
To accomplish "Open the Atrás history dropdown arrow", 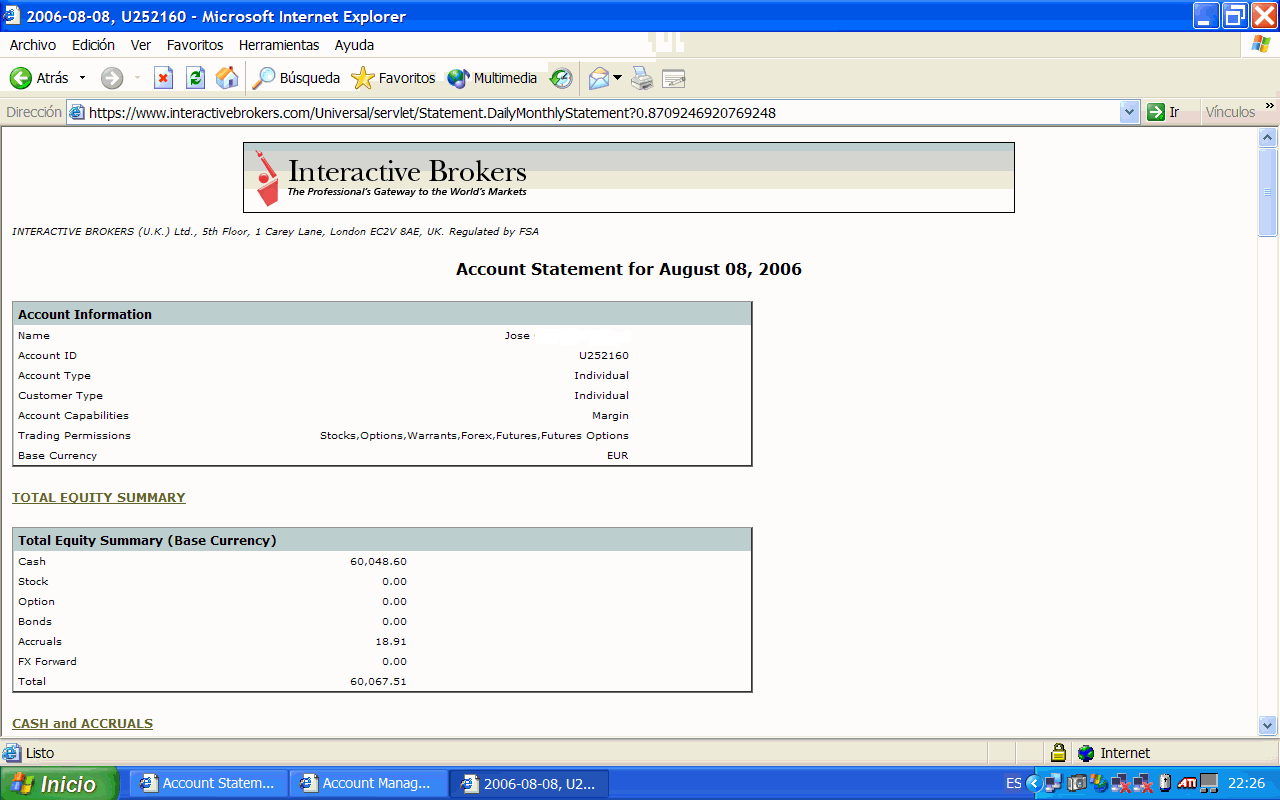I will pyautogui.click(x=82, y=78).
